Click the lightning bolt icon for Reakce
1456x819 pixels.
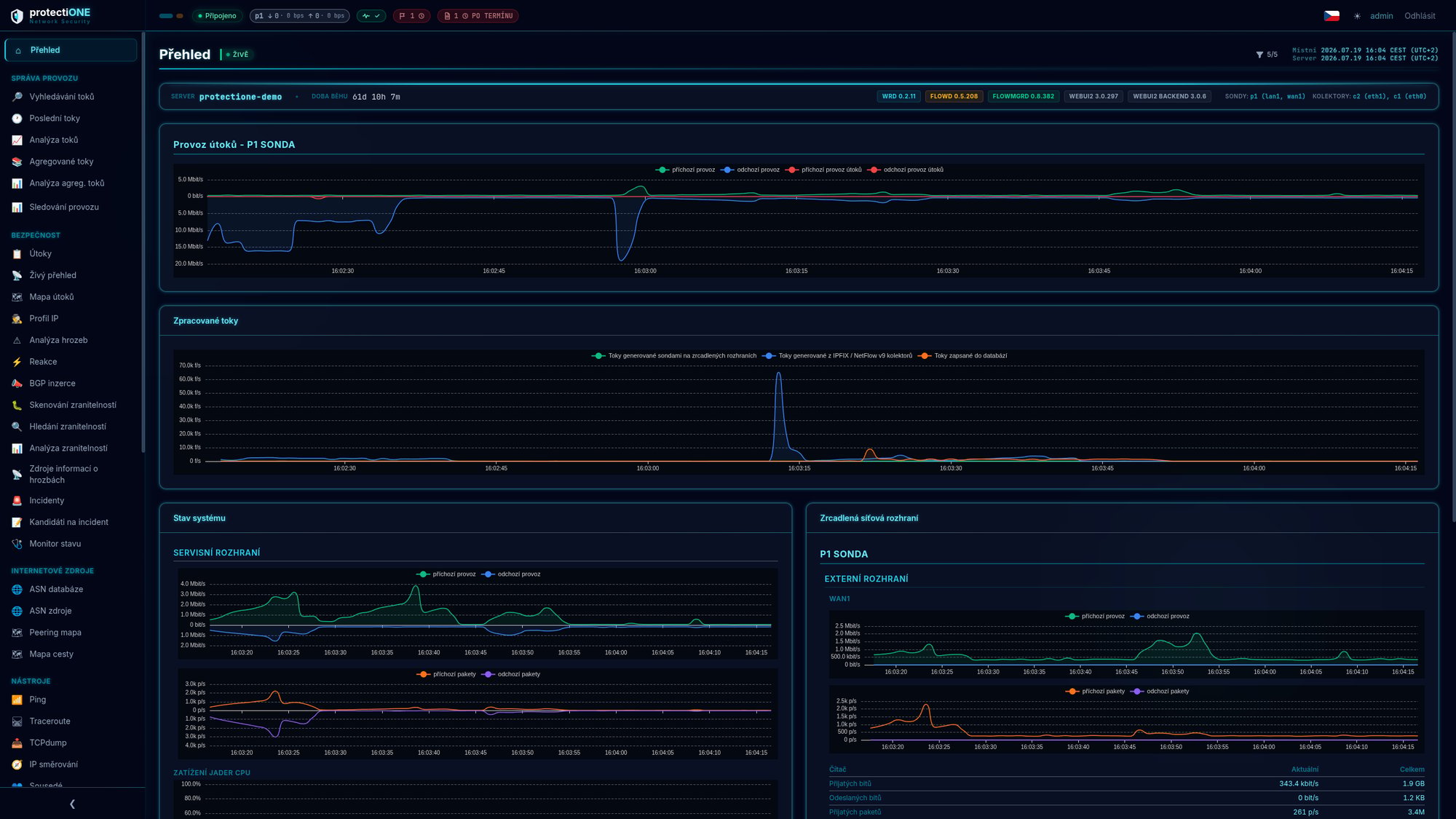17,362
